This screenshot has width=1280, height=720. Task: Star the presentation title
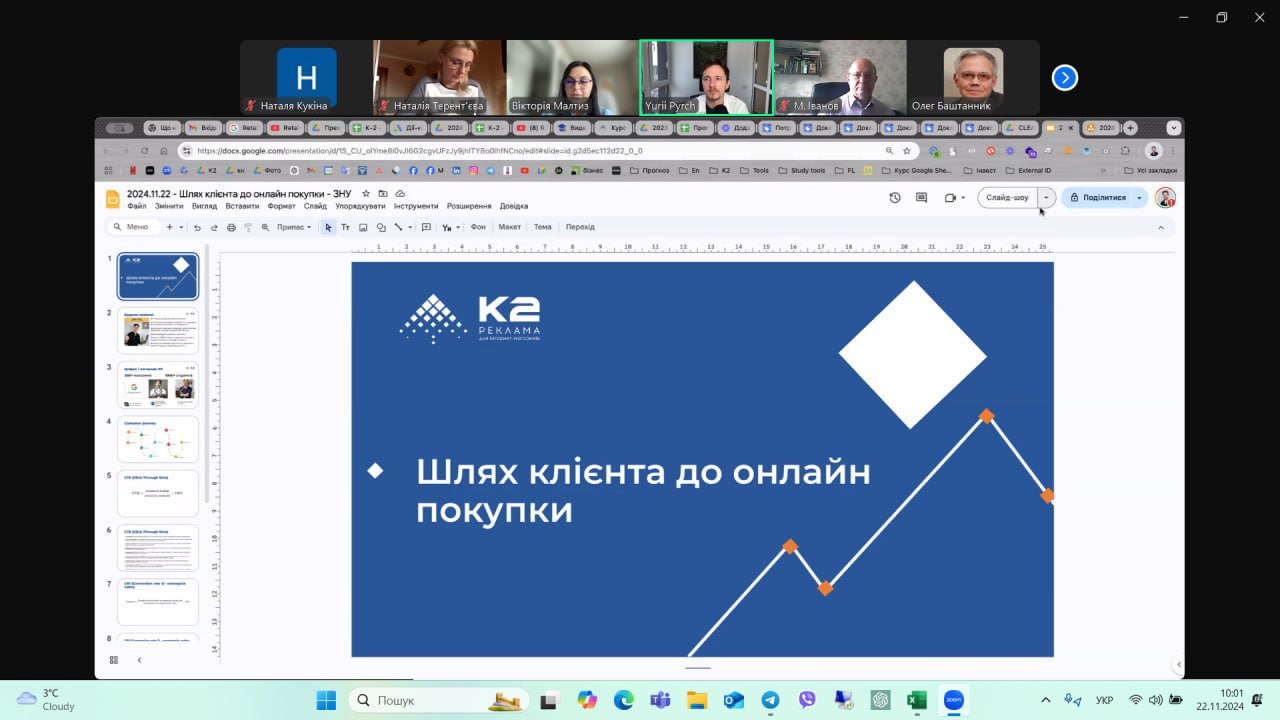coord(366,193)
